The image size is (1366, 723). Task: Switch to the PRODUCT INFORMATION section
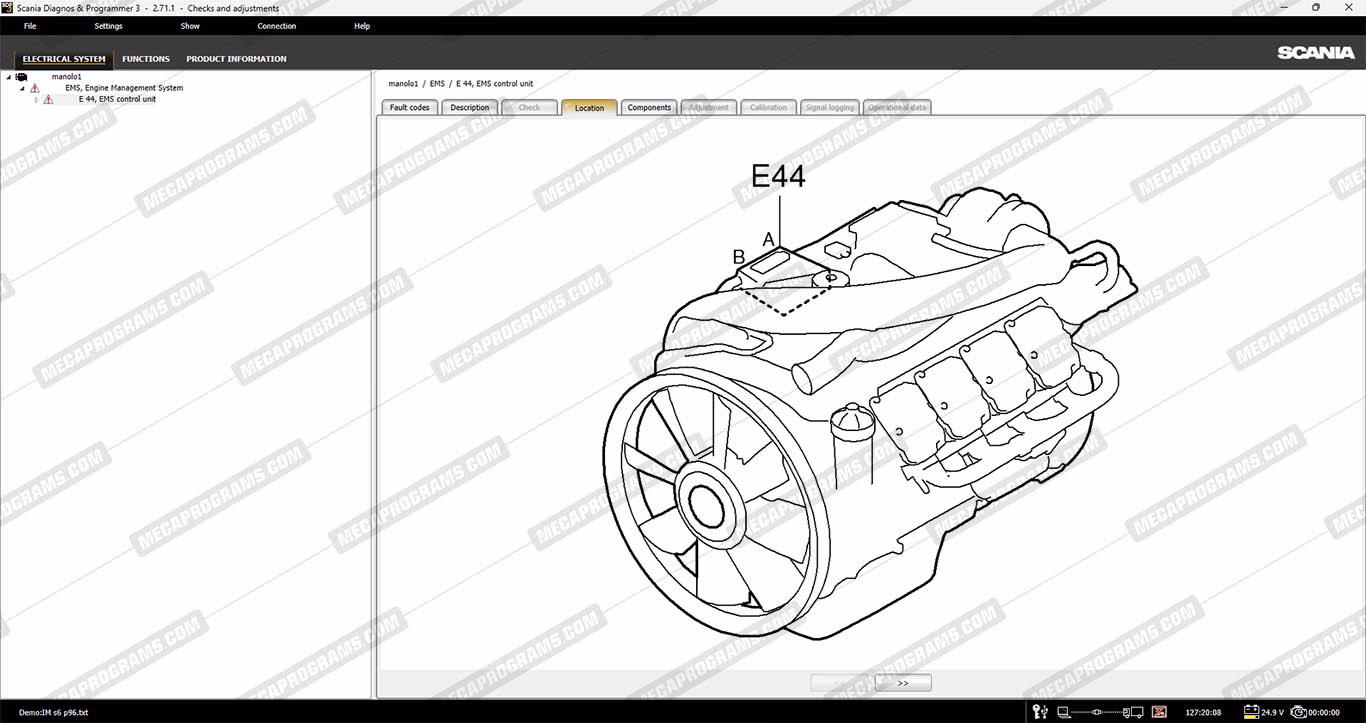pos(236,59)
